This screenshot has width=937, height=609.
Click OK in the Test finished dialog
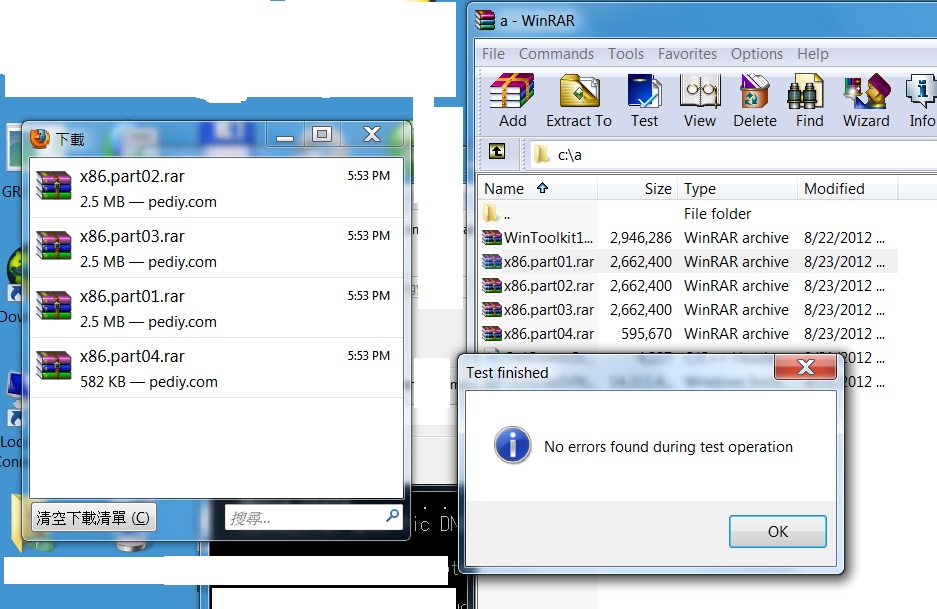[x=777, y=531]
